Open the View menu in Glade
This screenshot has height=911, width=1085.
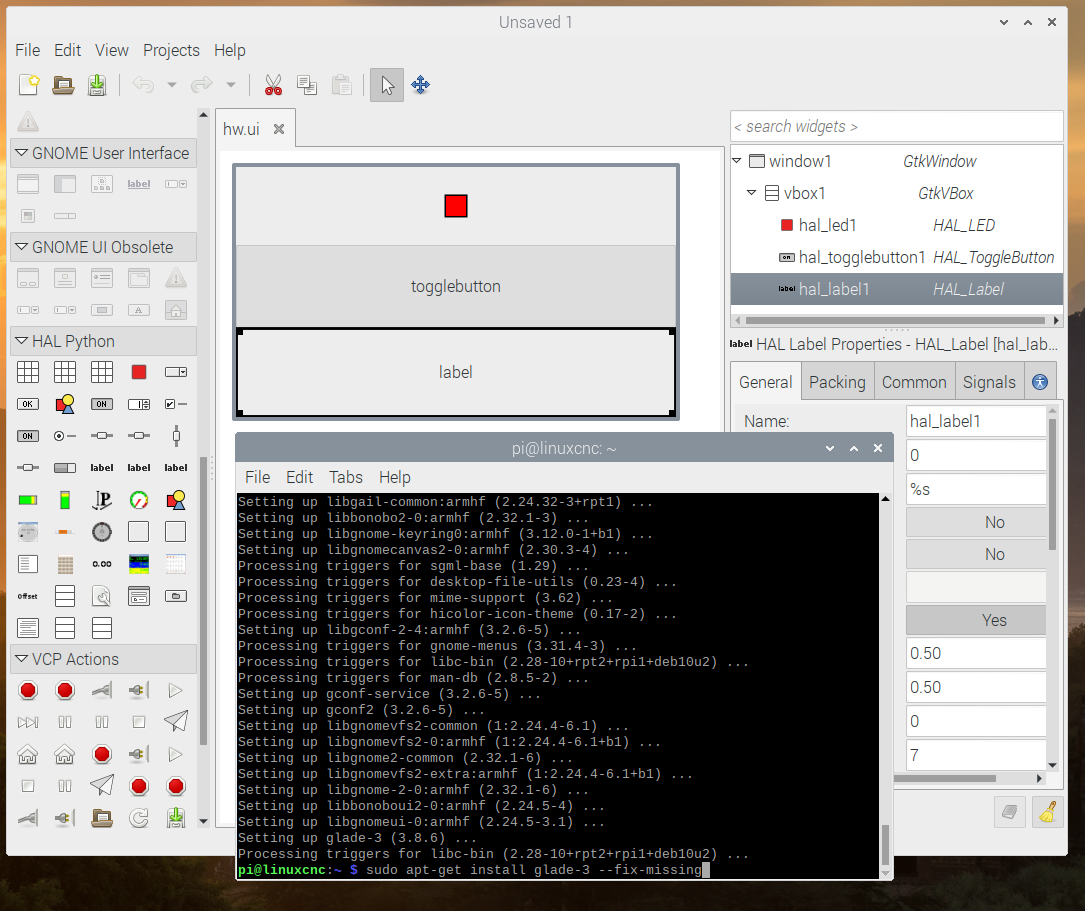tap(111, 50)
